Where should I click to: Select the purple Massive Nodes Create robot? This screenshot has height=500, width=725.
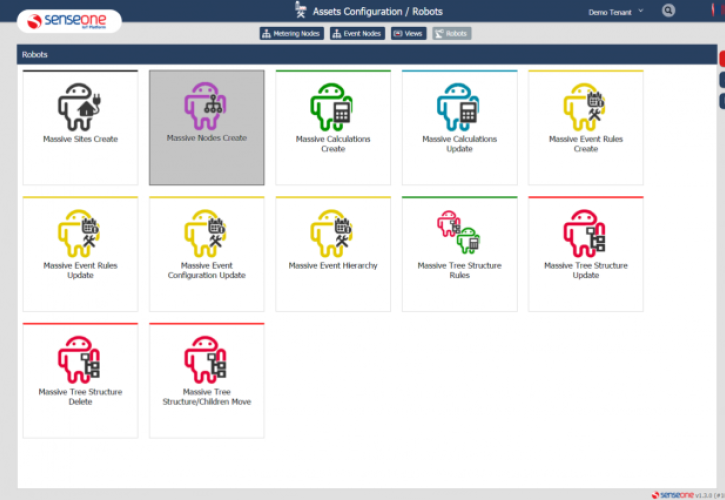coord(207,127)
